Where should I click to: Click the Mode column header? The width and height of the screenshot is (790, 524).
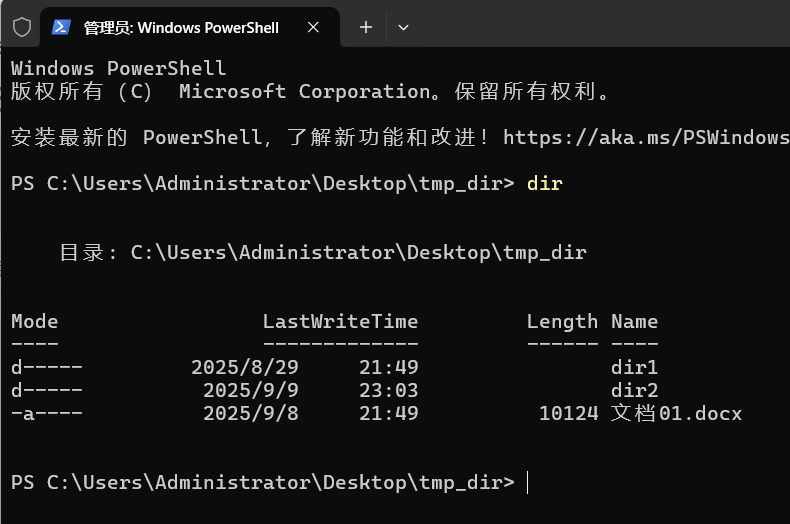[35, 321]
